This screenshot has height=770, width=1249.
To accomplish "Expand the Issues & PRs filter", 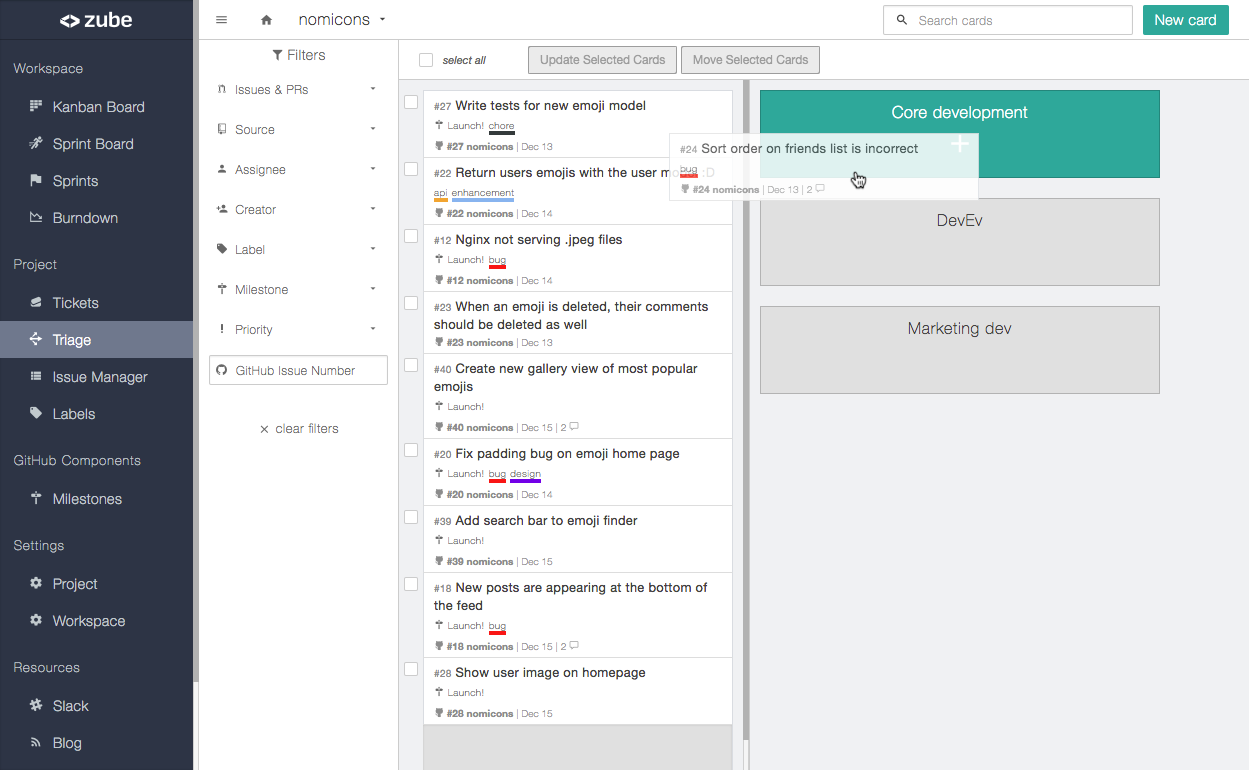I will tap(298, 89).
